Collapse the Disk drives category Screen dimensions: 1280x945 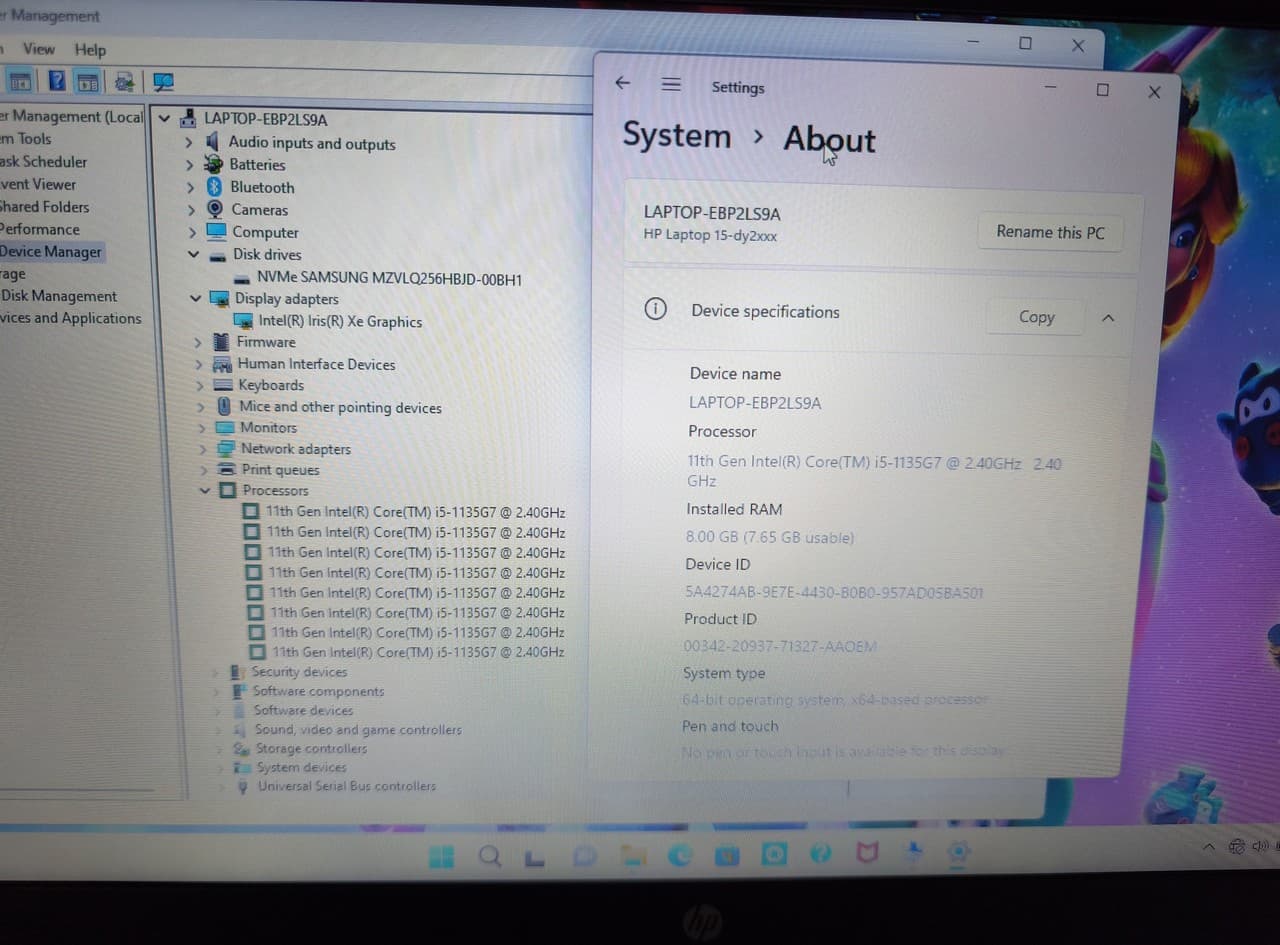(193, 254)
